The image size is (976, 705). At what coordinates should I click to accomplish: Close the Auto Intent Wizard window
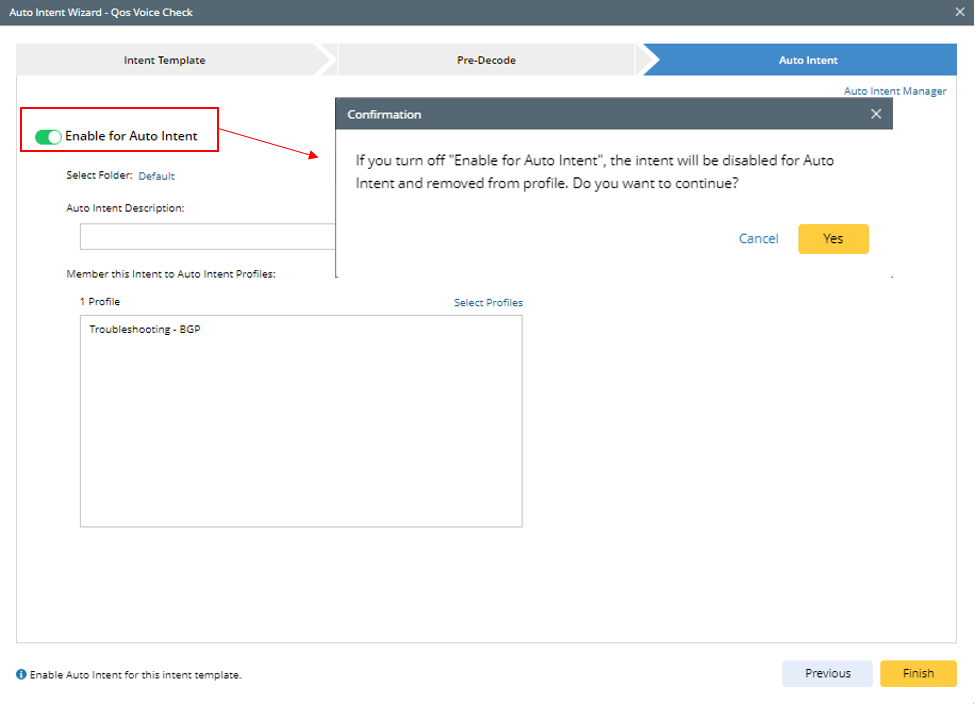pyautogui.click(x=960, y=12)
